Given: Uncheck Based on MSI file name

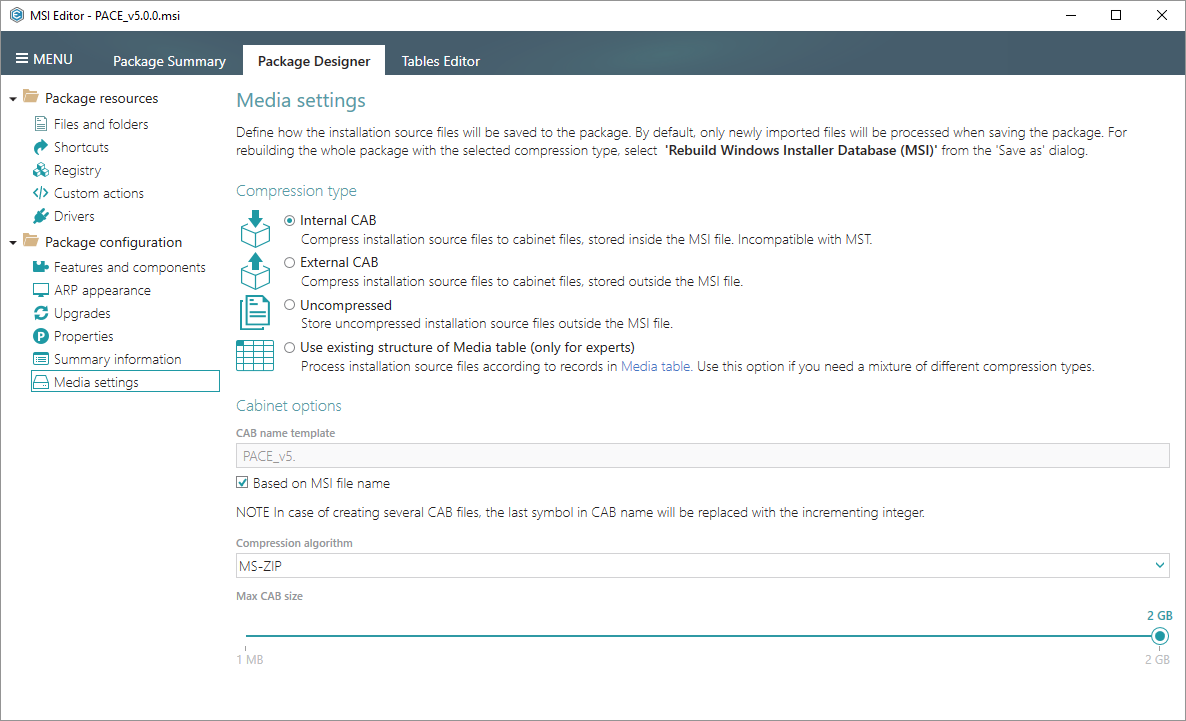Looking at the screenshot, I should tap(242, 483).
